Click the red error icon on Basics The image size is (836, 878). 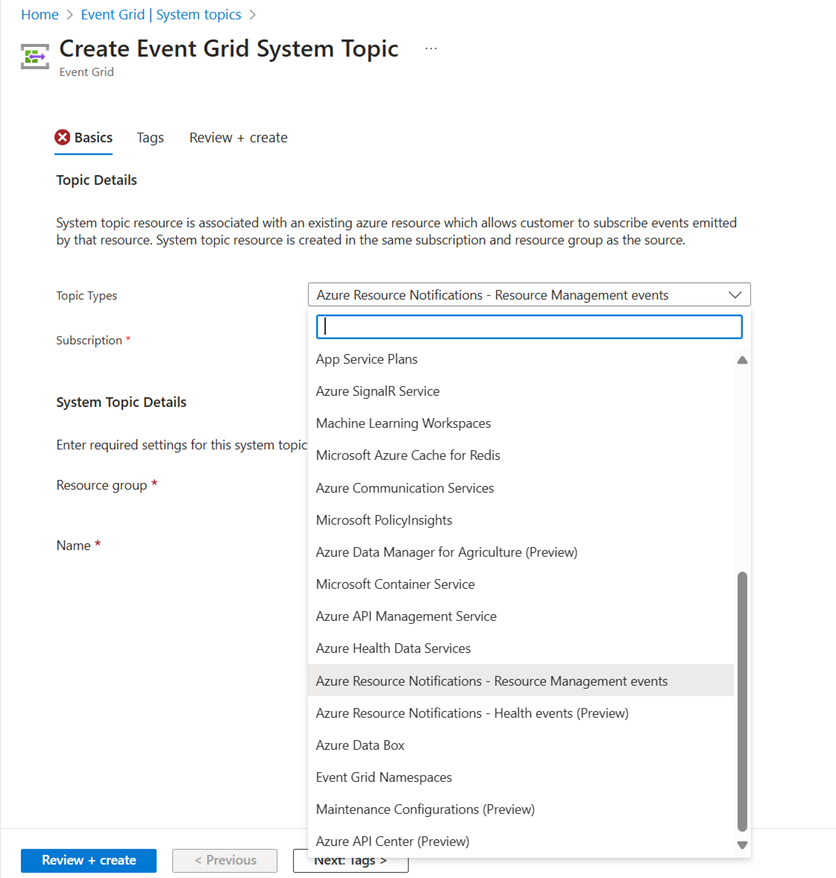pos(63,138)
